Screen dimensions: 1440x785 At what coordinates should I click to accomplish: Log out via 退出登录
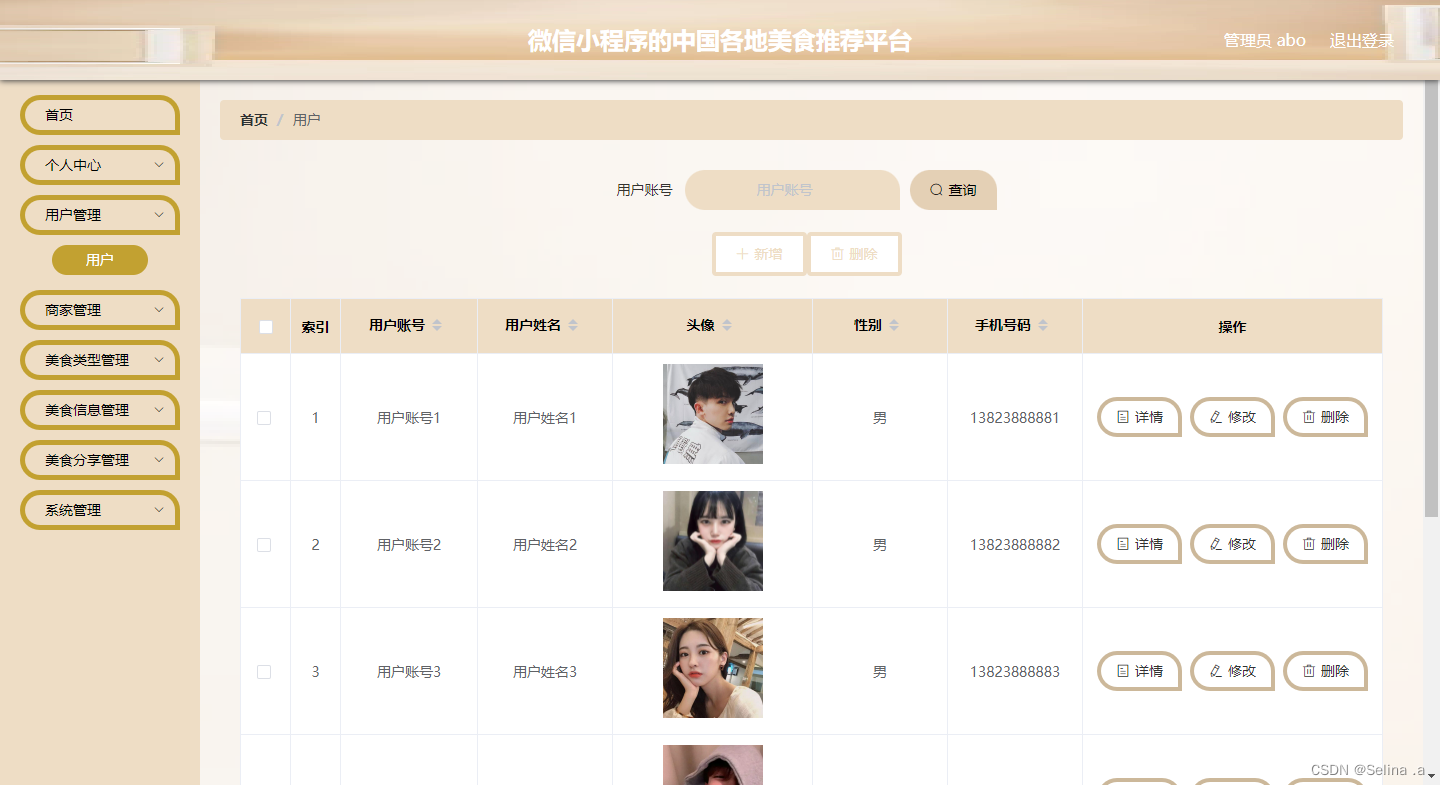tap(1361, 41)
